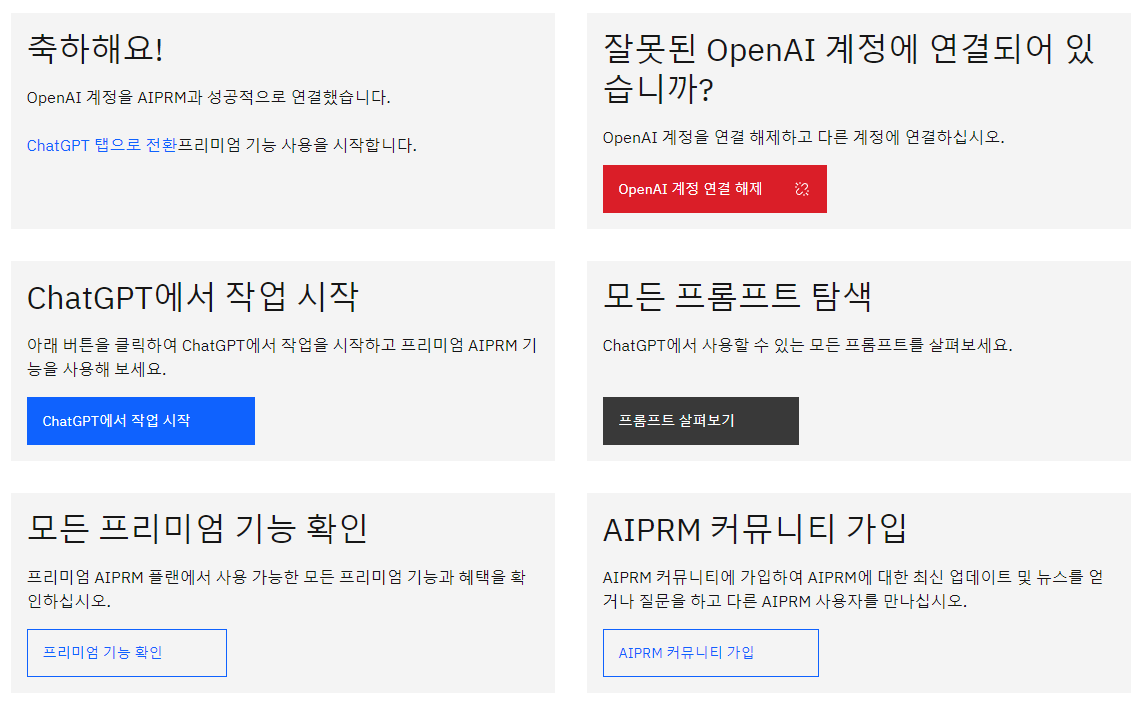Click the unlink icon on the red button
Viewport: 1139px width, 703px height.
tap(801, 189)
